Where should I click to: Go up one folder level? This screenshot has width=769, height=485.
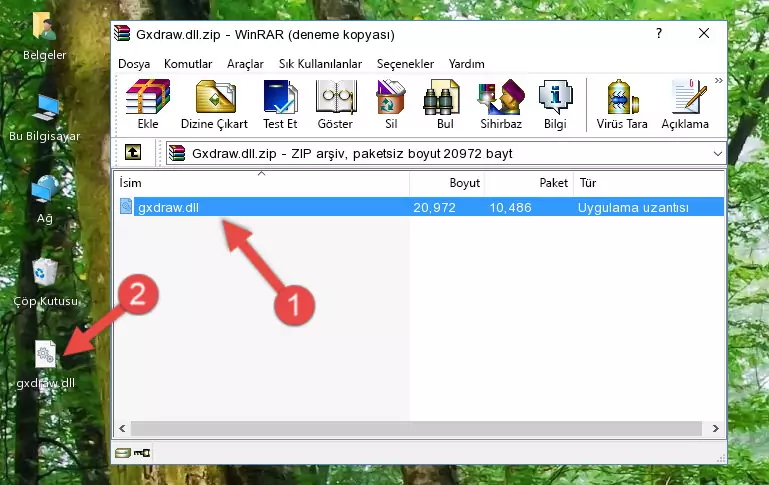[133, 153]
